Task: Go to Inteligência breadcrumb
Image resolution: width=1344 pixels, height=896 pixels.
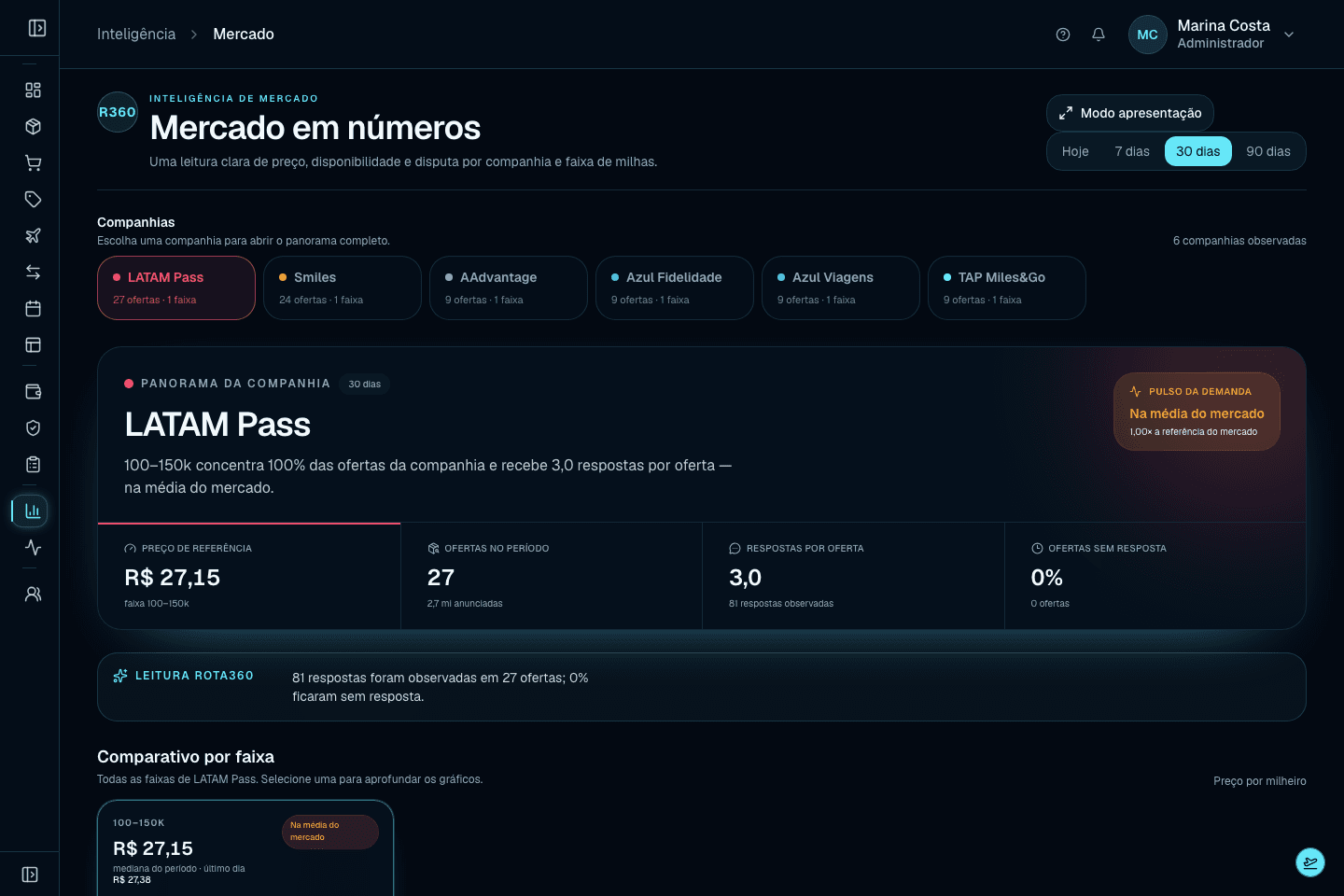Action: [x=136, y=35]
